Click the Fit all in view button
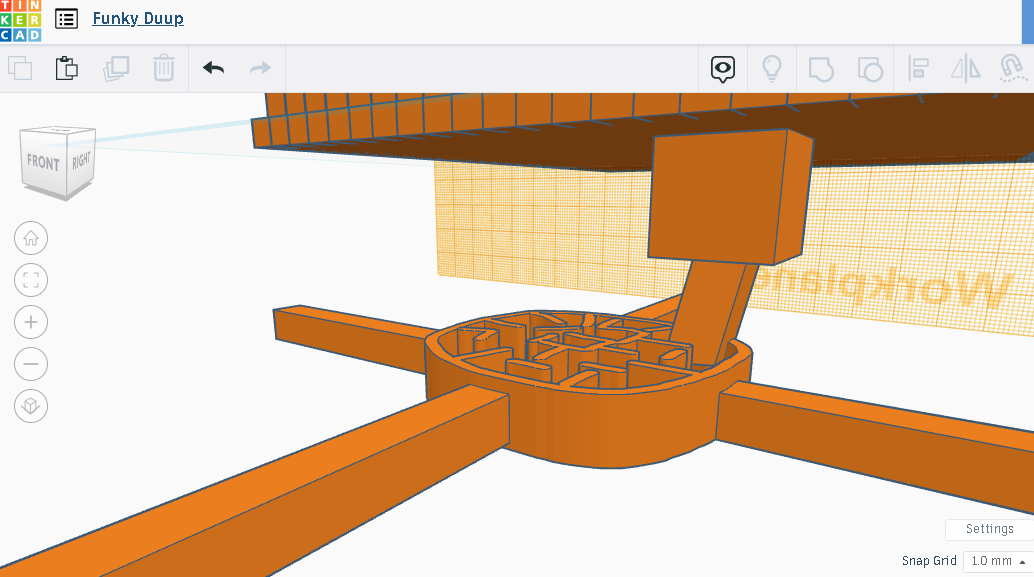Viewport: 1034px width, 577px height. point(31,280)
